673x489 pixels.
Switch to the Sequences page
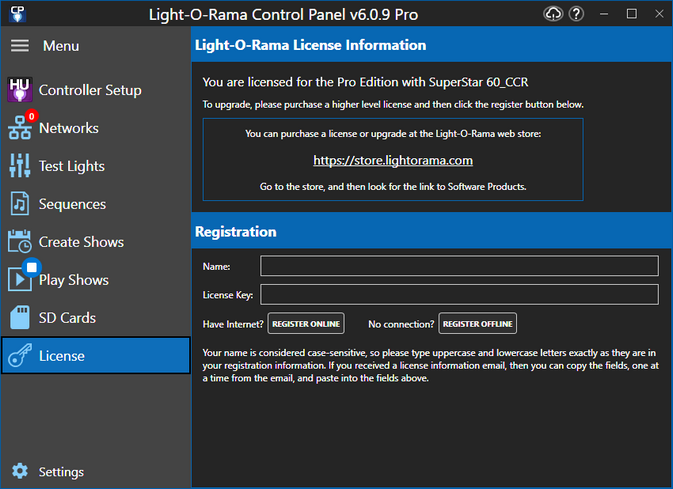coord(96,203)
